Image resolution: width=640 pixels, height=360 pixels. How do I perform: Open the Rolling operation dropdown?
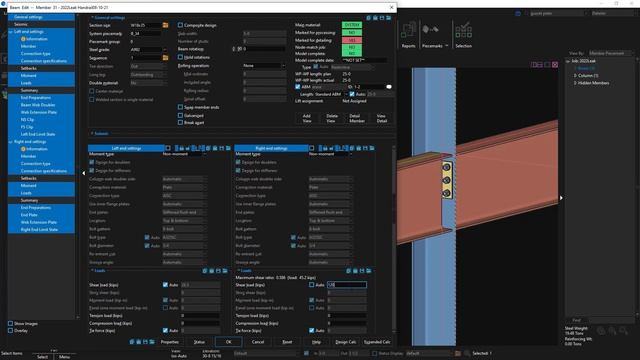pos(283,66)
